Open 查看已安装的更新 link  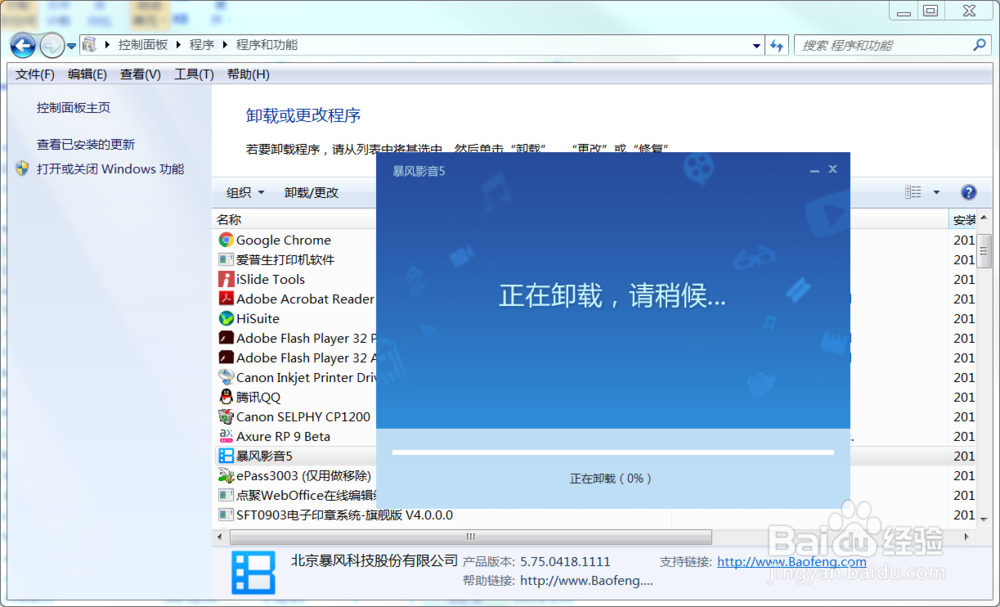[85, 145]
